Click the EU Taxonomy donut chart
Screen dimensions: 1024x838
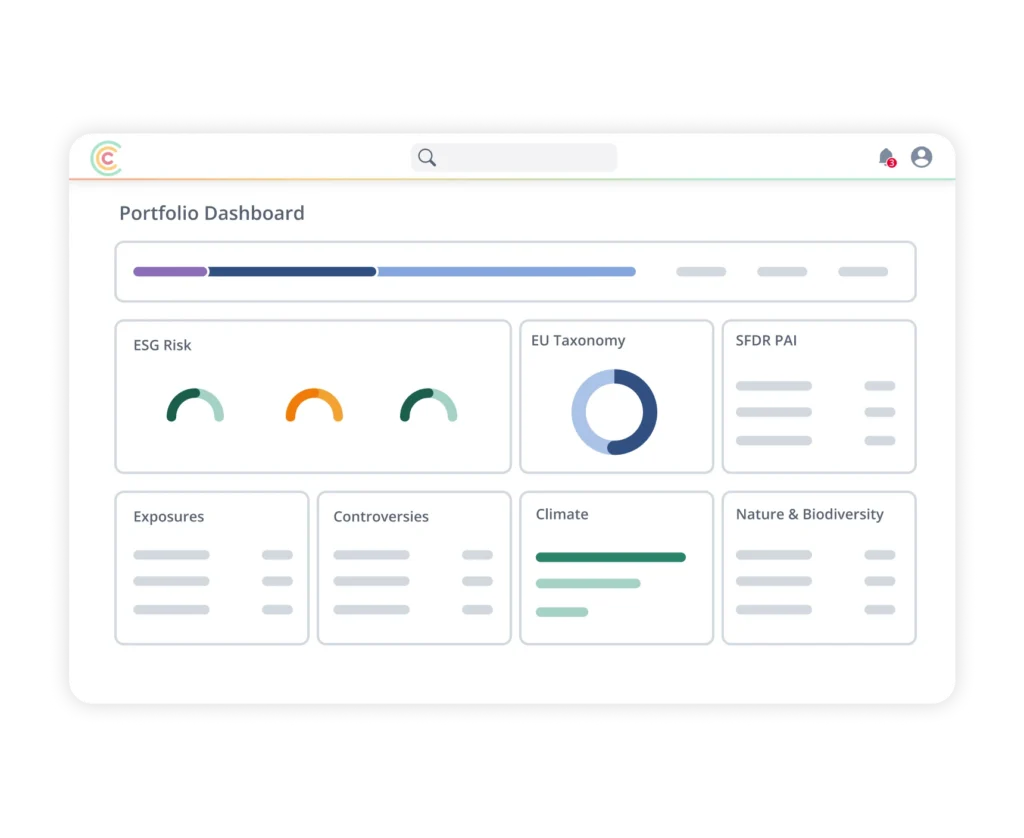pos(614,412)
